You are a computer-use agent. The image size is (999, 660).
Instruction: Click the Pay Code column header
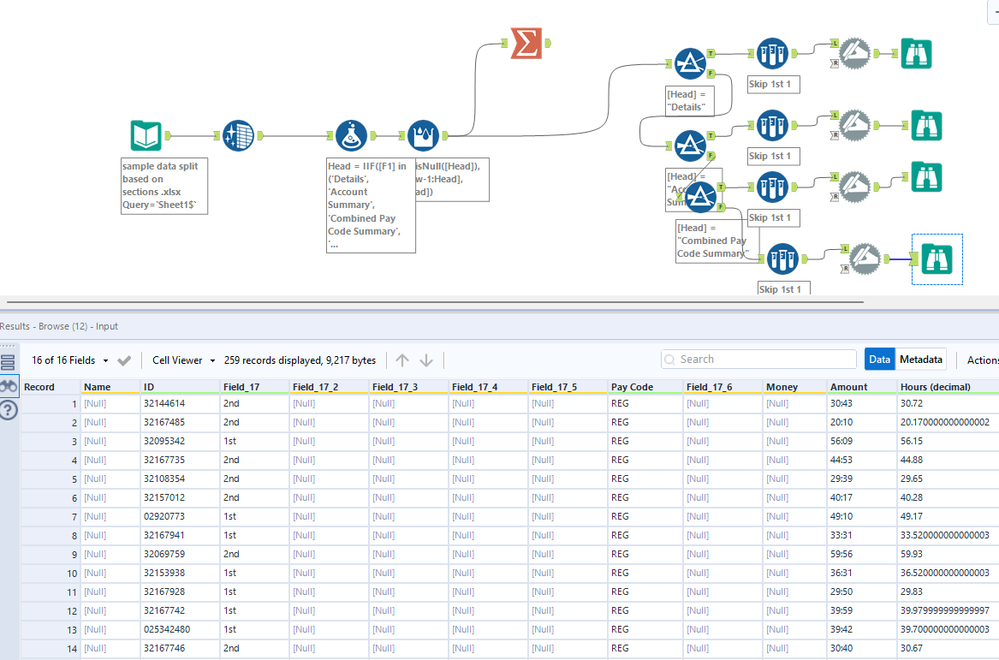click(632, 387)
